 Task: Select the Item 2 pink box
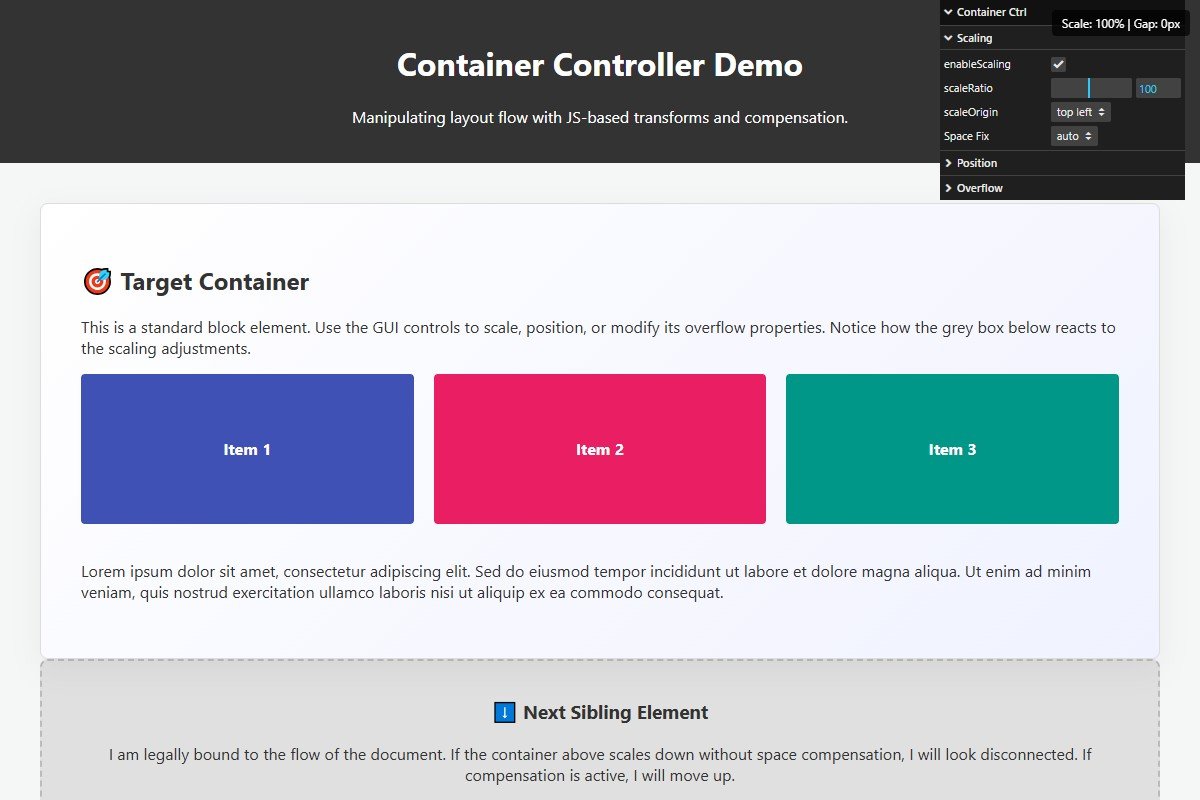pyautogui.click(x=599, y=449)
